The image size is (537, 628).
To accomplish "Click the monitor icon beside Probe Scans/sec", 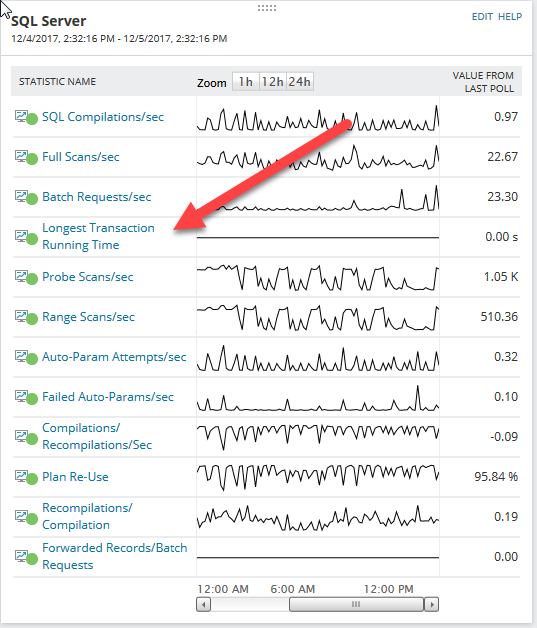I will tap(22, 276).
